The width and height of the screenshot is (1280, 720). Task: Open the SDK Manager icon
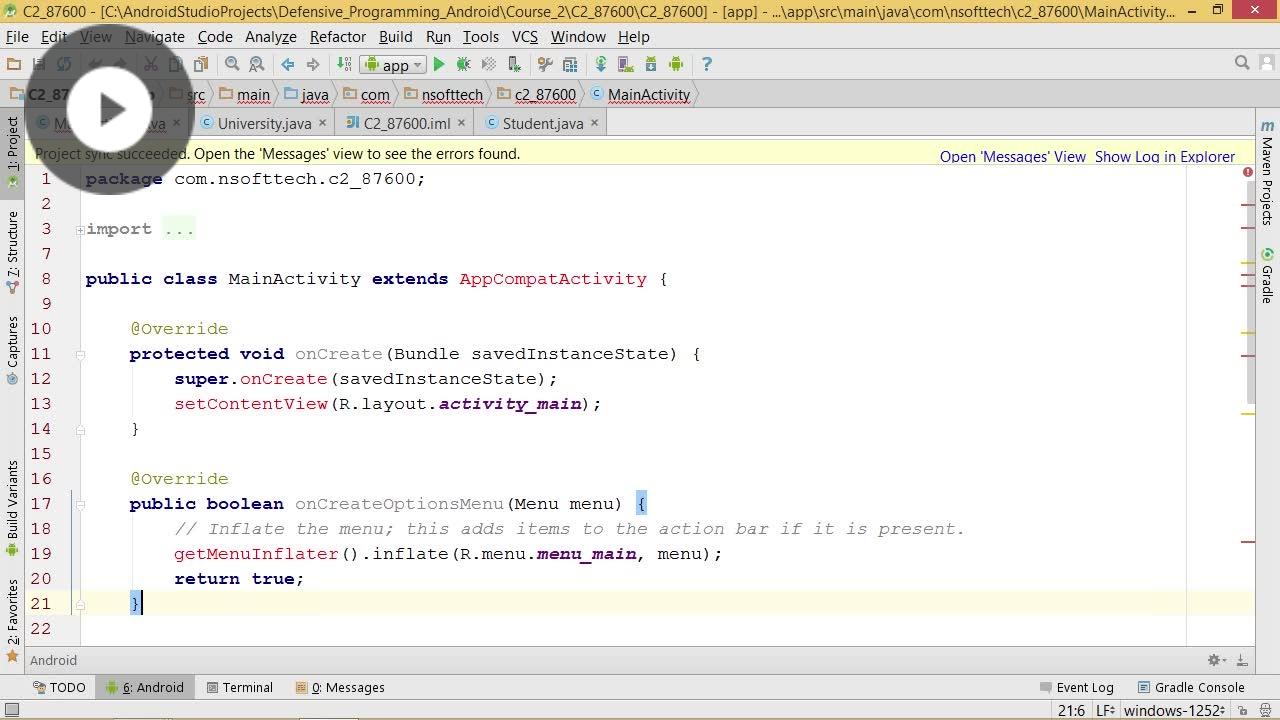tap(651, 64)
